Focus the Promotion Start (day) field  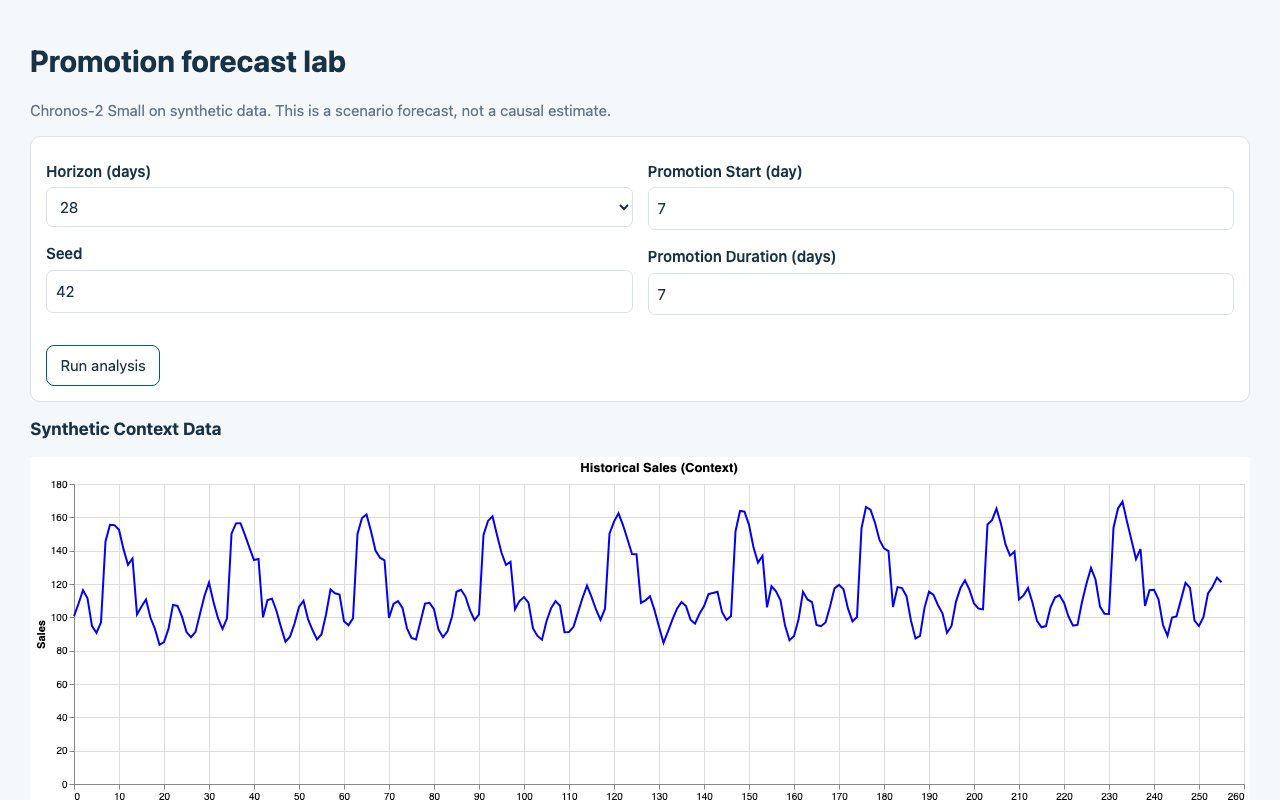[x=941, y=208]
